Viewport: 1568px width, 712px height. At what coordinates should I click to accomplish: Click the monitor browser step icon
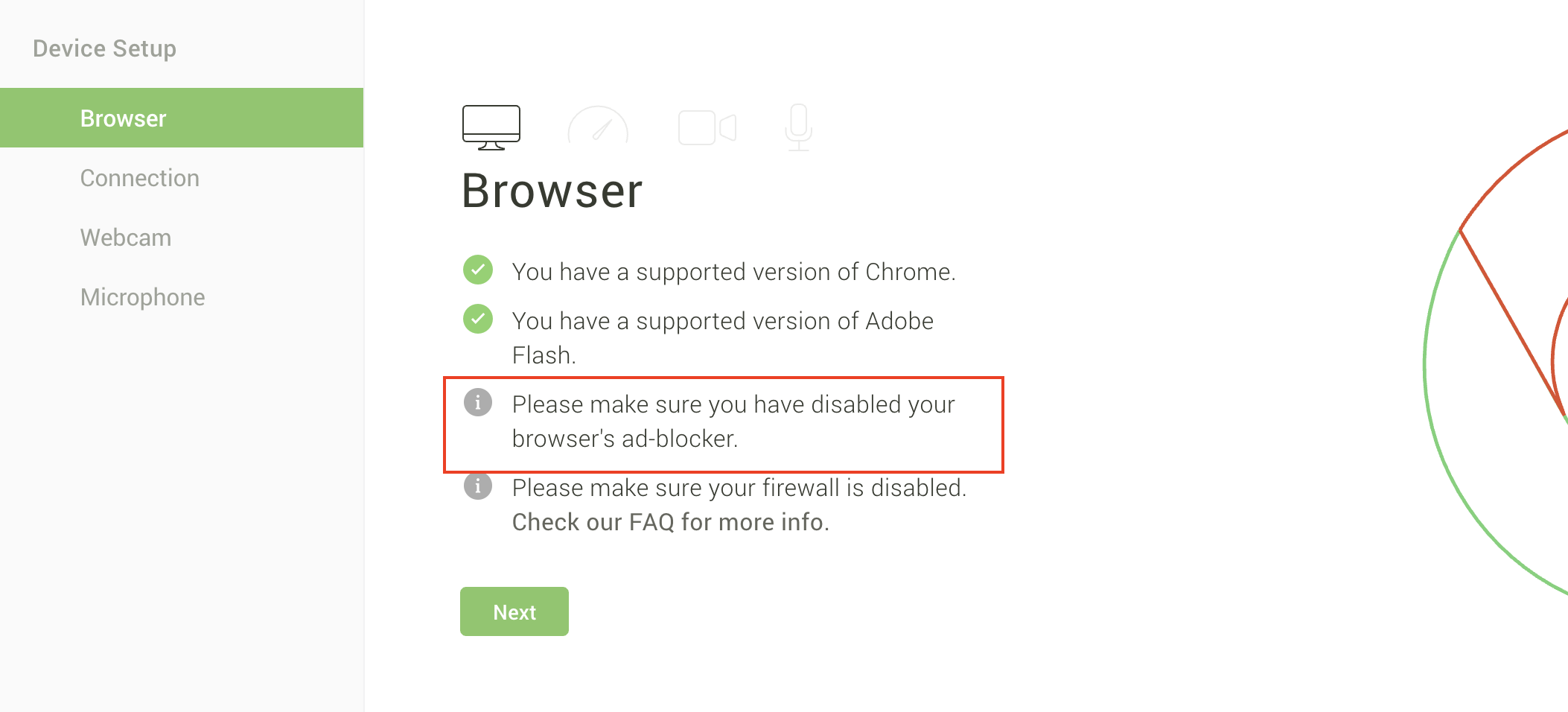(x=491, y=127)
